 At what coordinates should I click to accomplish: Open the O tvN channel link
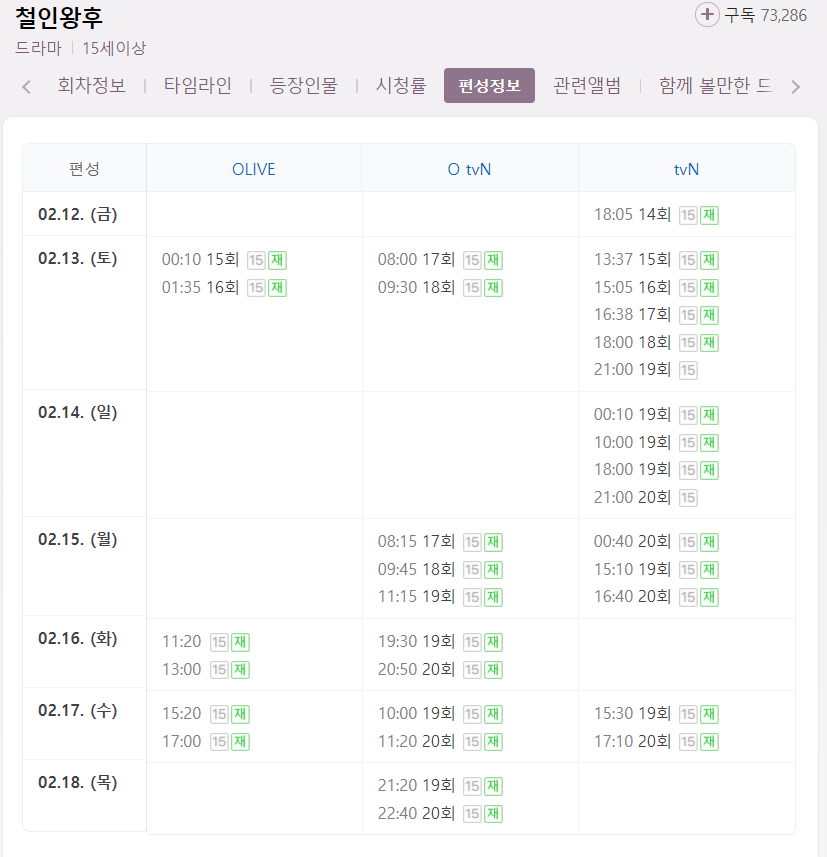click(x=470, y=169)
